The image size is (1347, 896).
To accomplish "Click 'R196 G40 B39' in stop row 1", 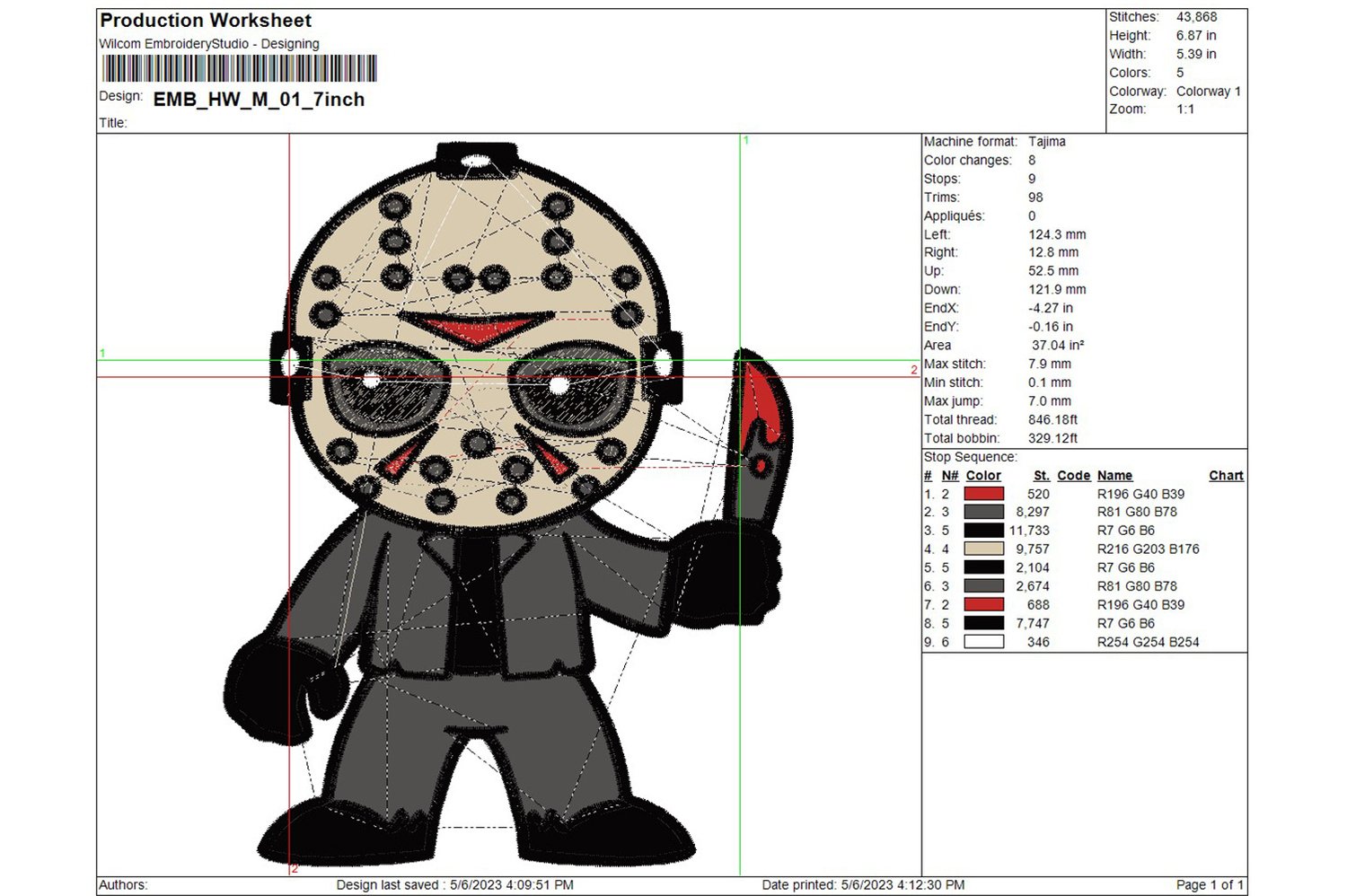I will click(x=1141, y=494).
